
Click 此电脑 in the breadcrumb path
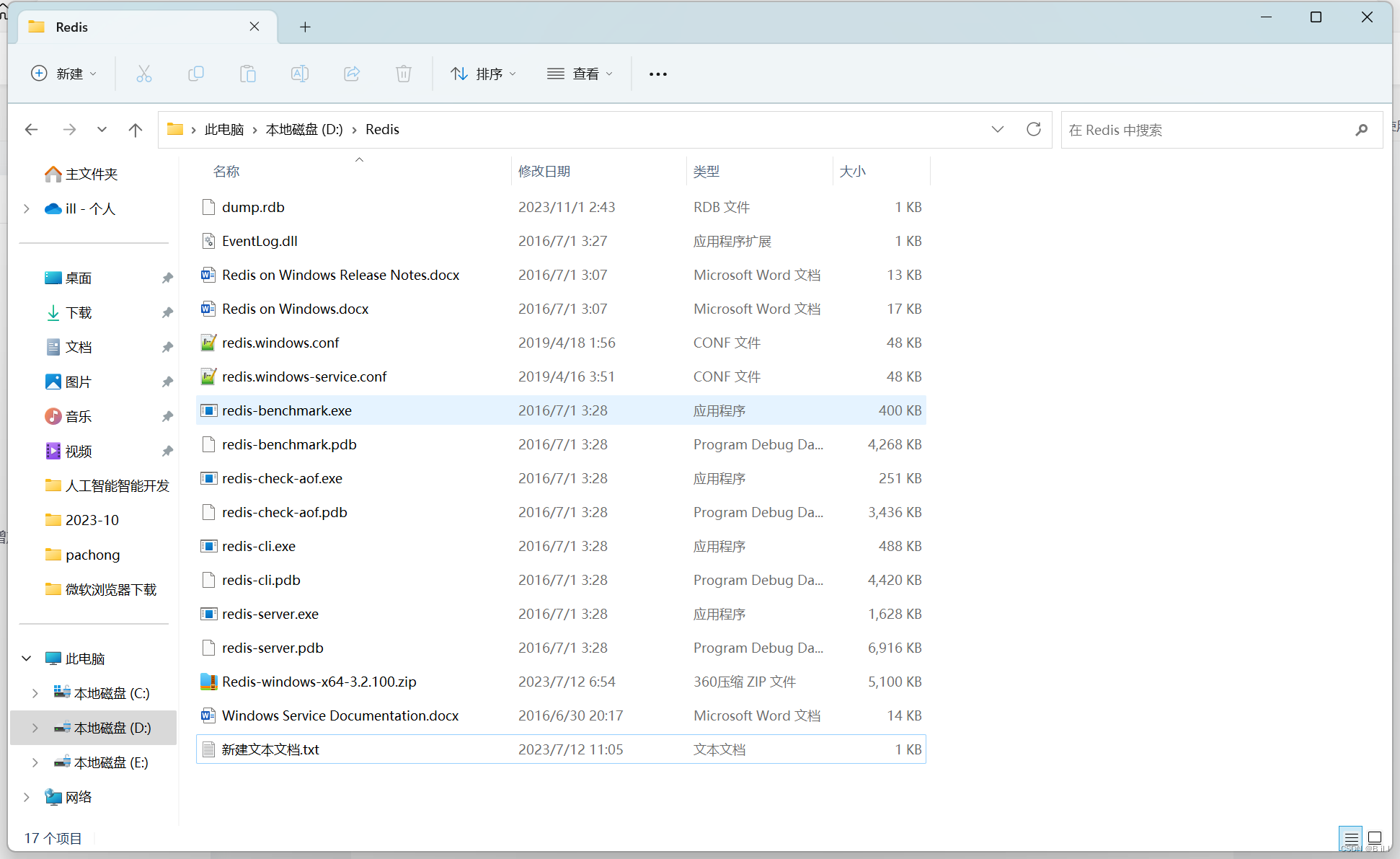pyautogui.click(x=224, y=129)
